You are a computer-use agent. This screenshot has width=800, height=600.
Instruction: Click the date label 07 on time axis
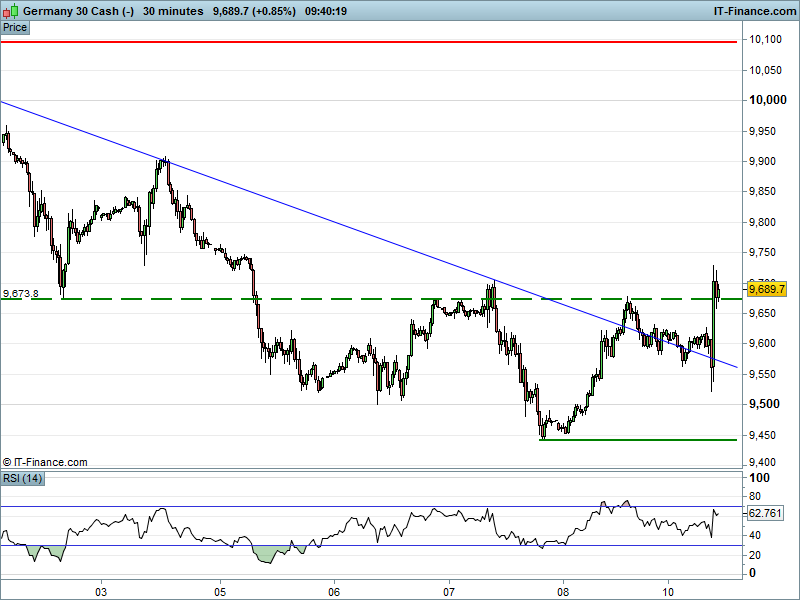[449, 592]
